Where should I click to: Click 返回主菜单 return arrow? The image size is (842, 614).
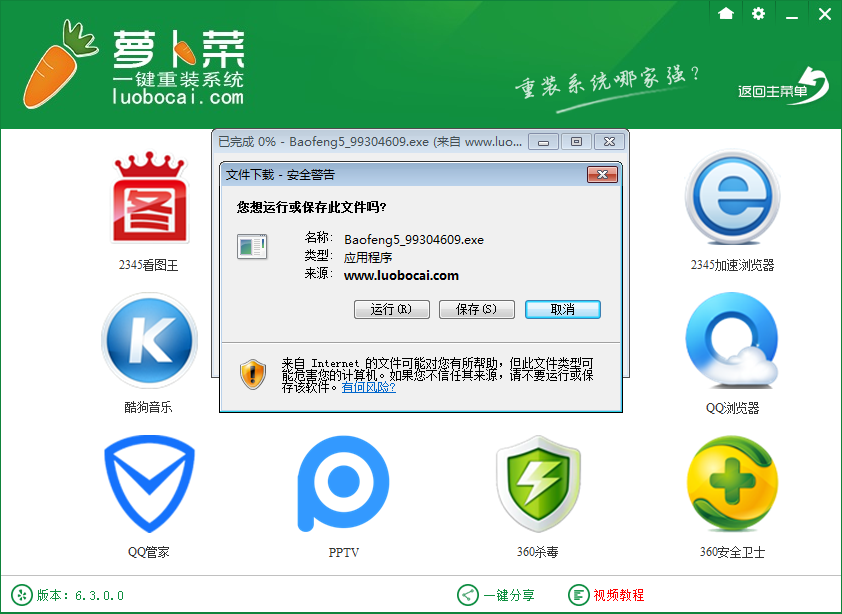click(783, 86)
